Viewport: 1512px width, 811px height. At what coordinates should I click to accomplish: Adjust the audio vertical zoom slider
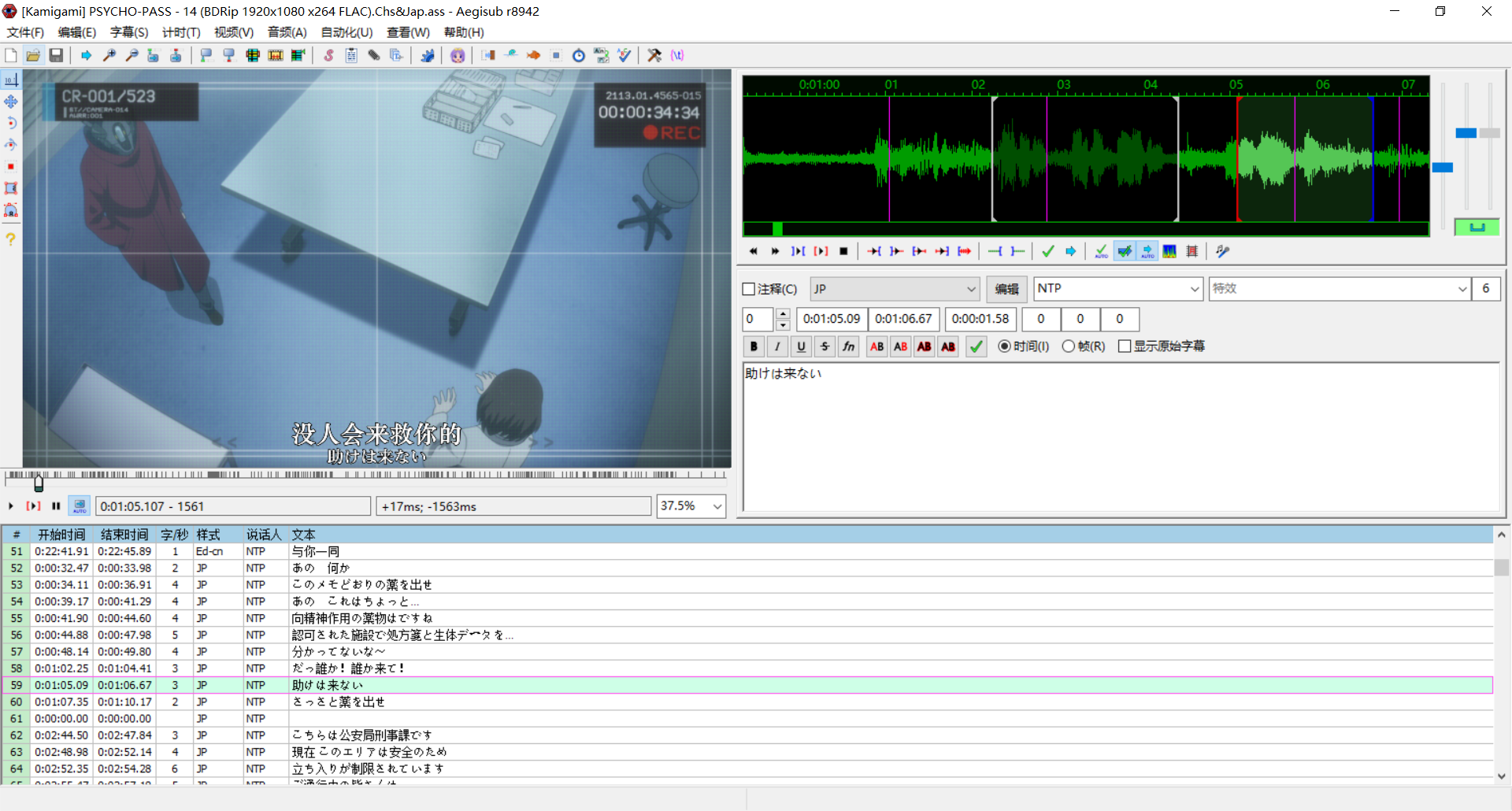tap(1466, 133)
